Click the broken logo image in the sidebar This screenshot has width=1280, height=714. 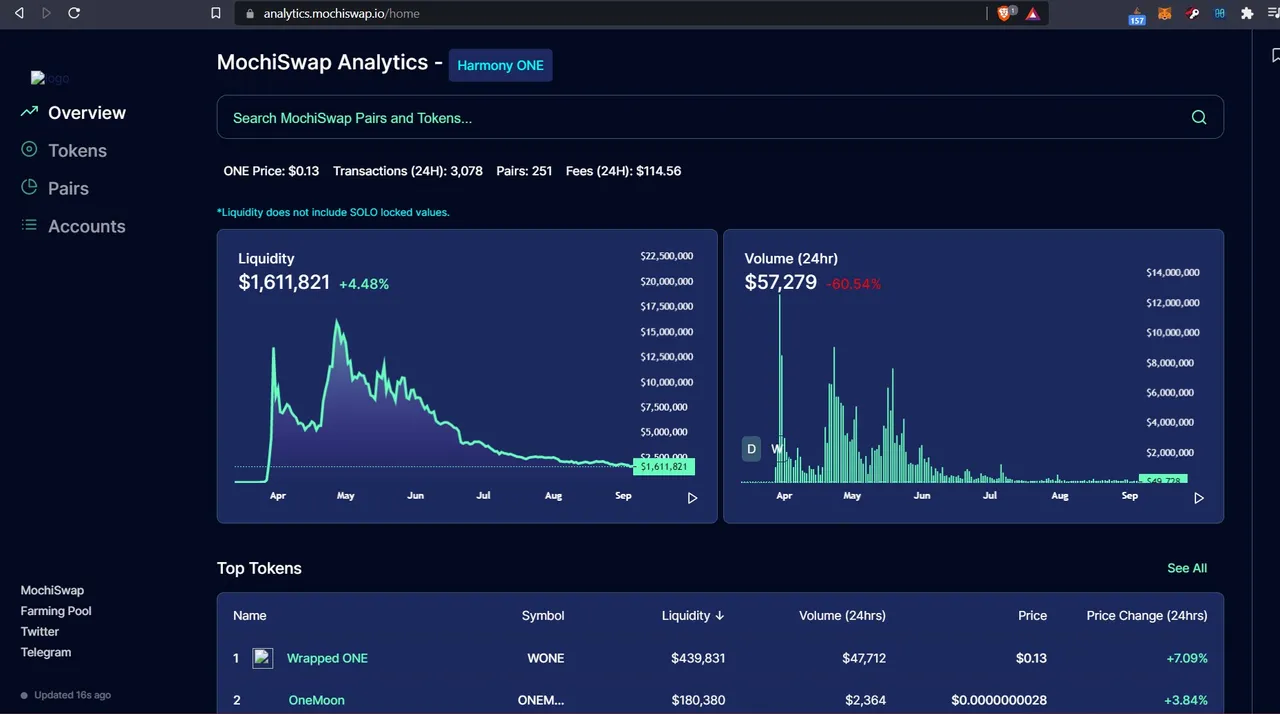pos(49,78)
